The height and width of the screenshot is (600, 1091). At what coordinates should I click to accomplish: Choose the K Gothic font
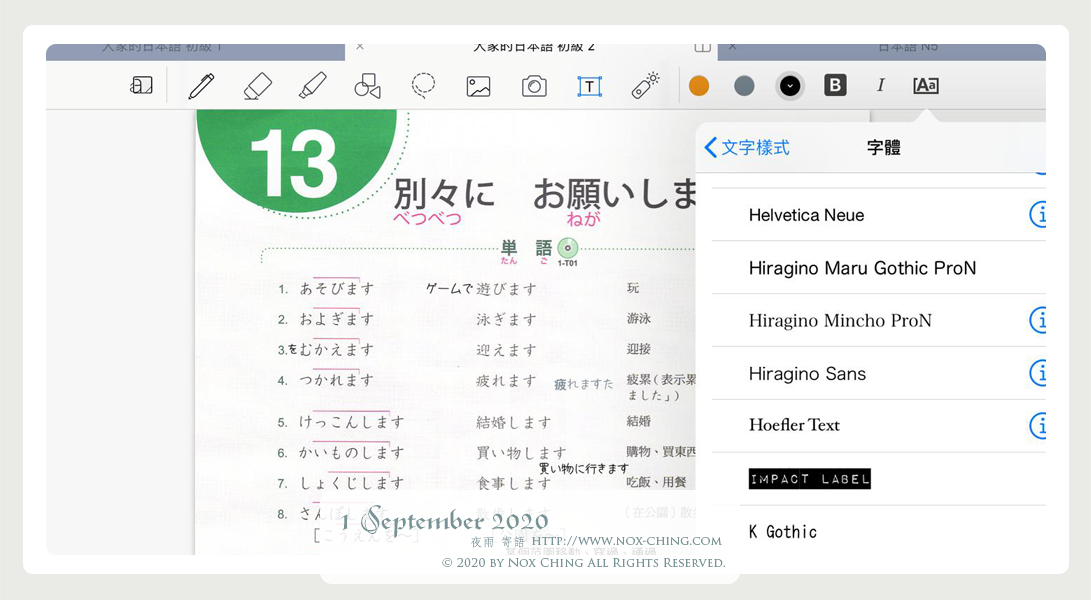(x=878, y=530)
